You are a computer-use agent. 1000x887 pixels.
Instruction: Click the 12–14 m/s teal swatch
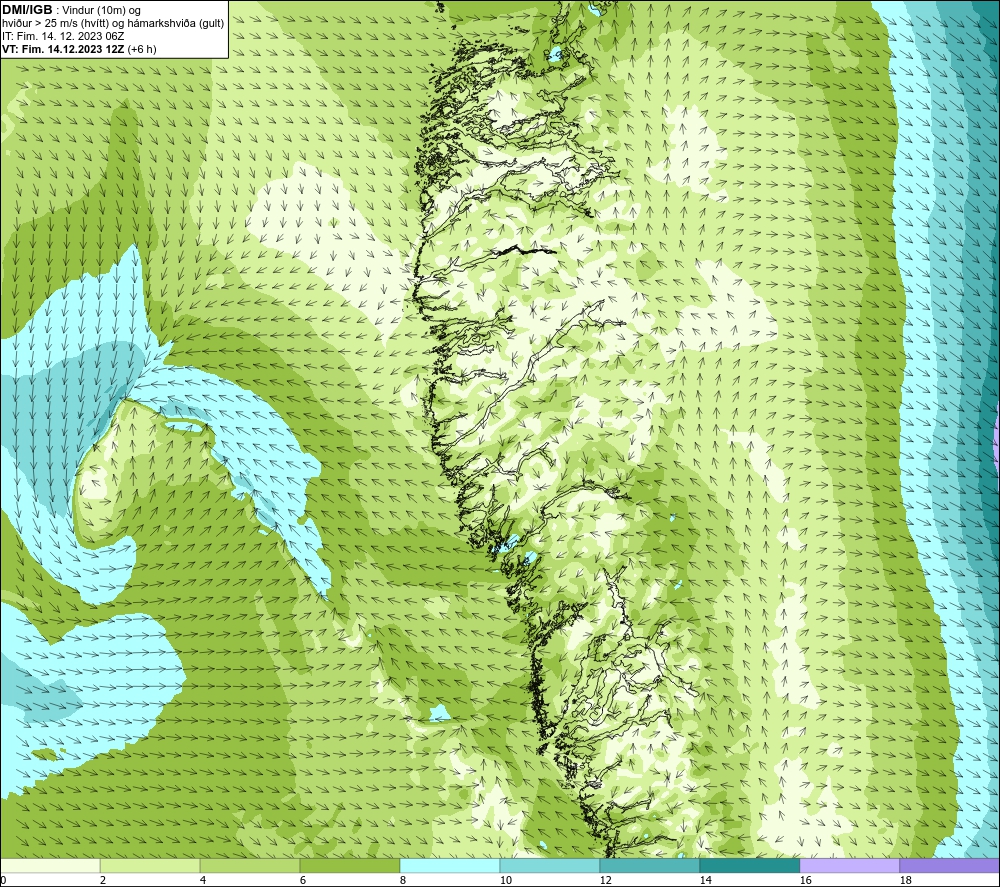(650, 865)
